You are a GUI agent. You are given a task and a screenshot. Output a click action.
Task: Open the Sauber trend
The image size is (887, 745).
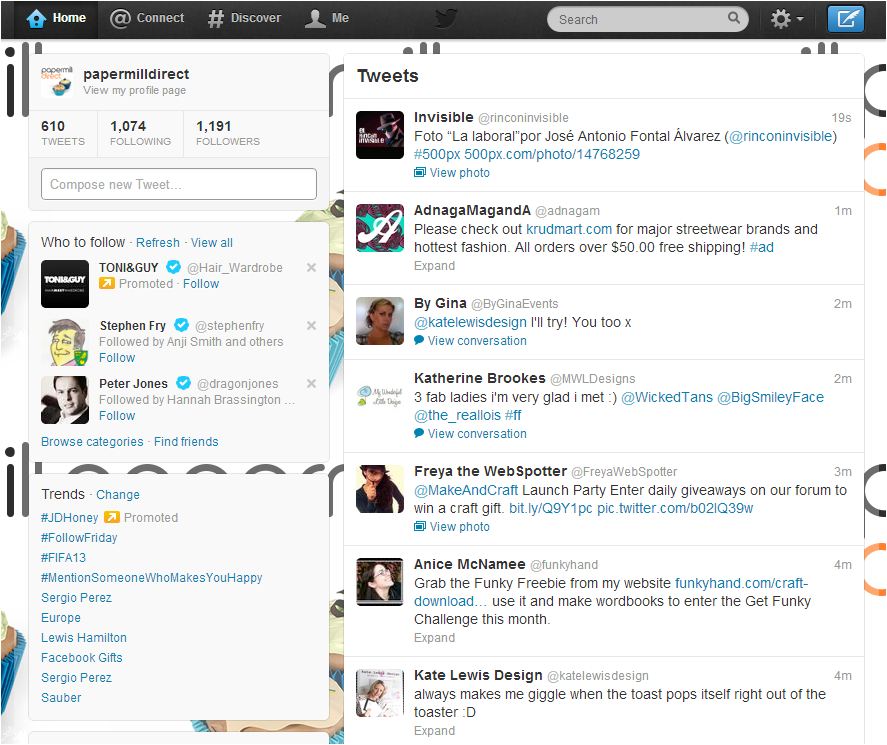coord(61,697)
